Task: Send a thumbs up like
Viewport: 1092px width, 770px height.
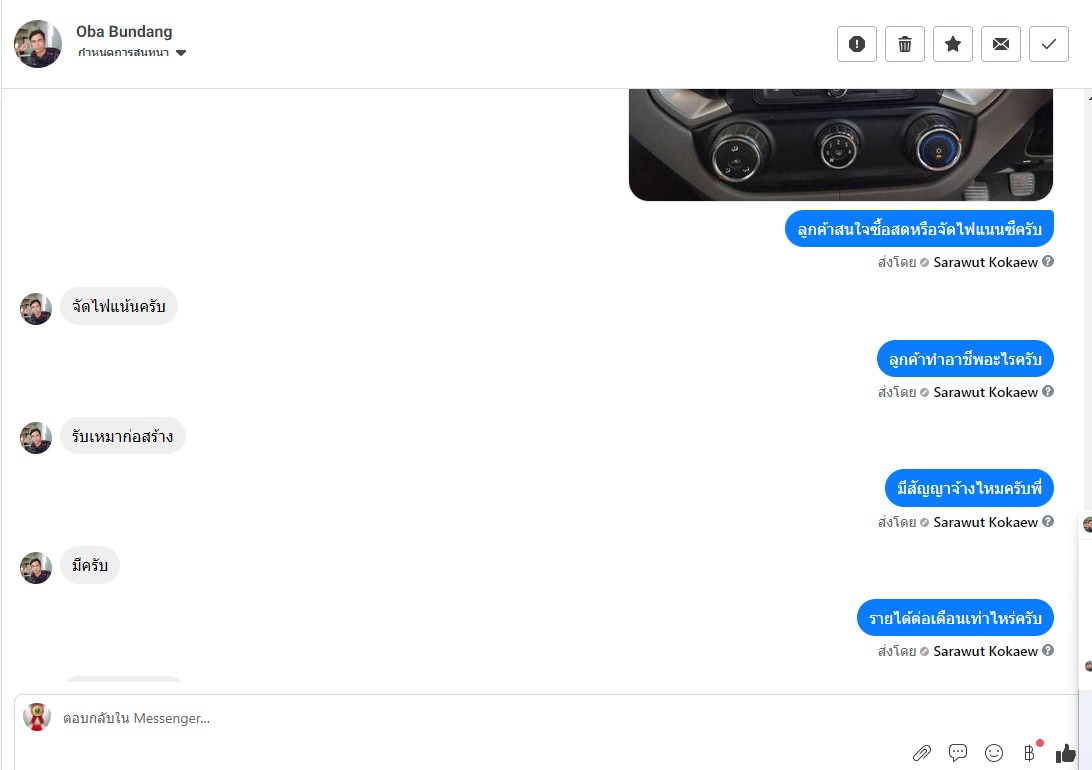Action: click(x=1066, y=753)
